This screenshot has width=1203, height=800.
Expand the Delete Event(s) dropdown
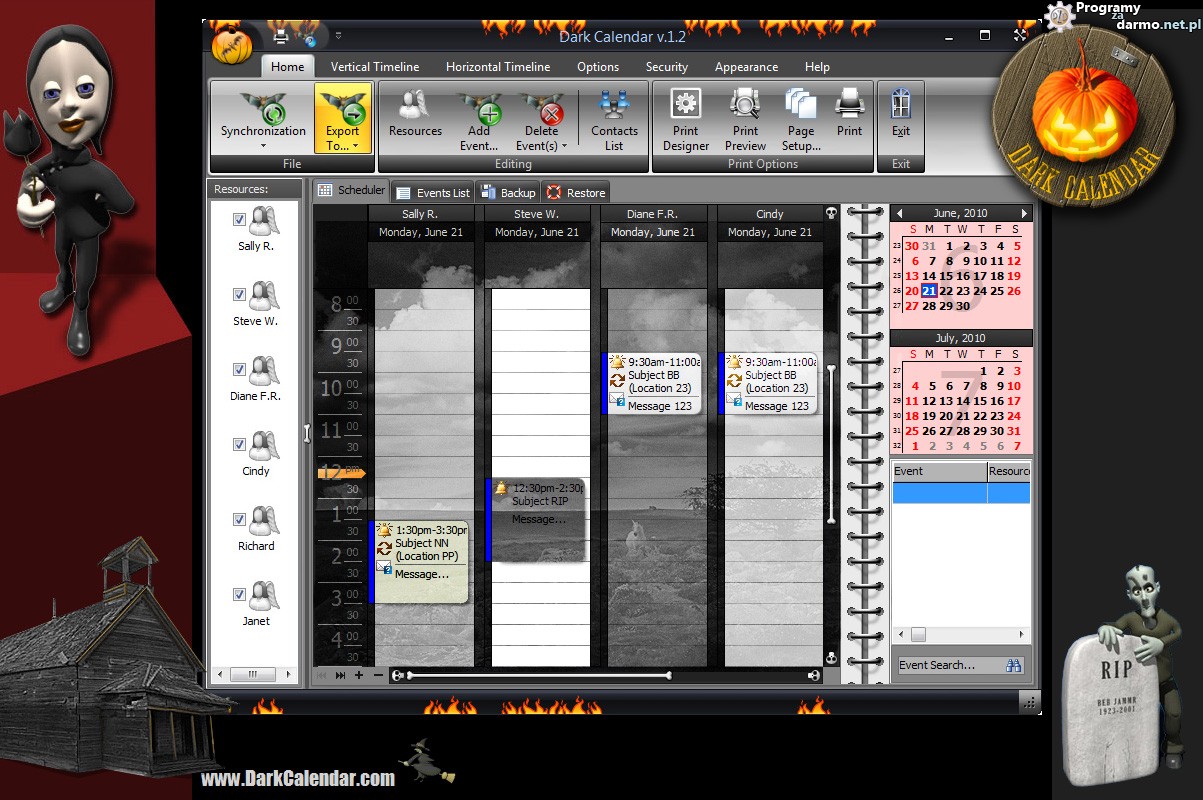click(564, 146)
